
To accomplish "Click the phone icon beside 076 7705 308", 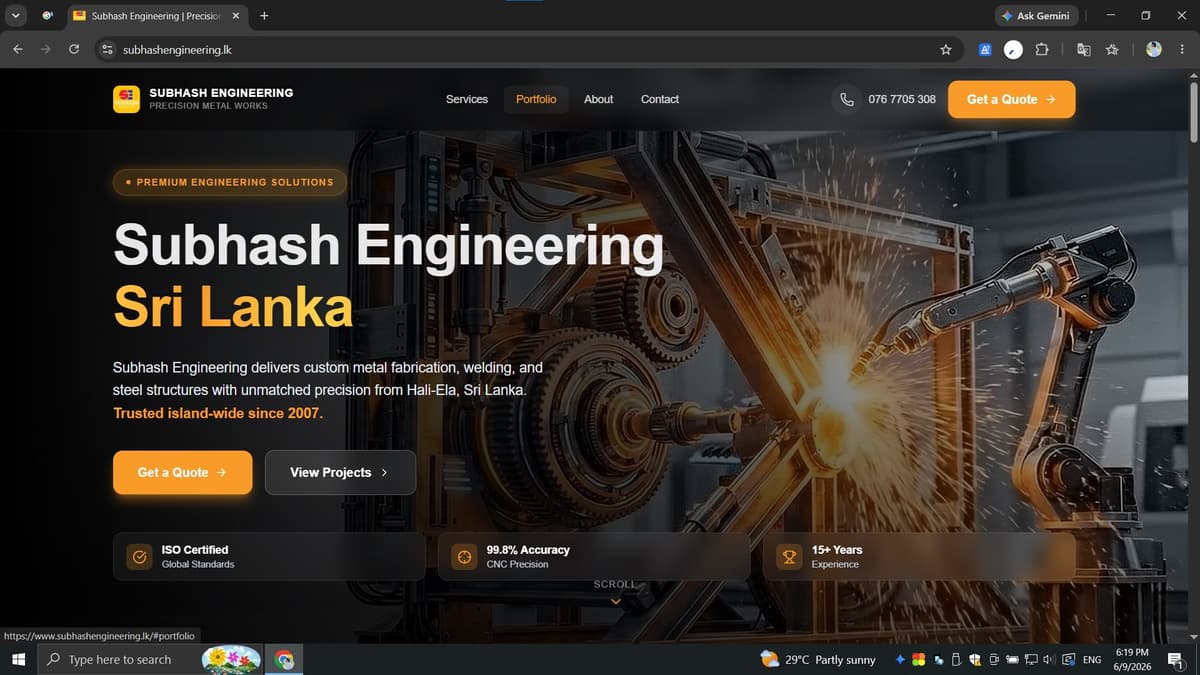I will tap(847, 99).
